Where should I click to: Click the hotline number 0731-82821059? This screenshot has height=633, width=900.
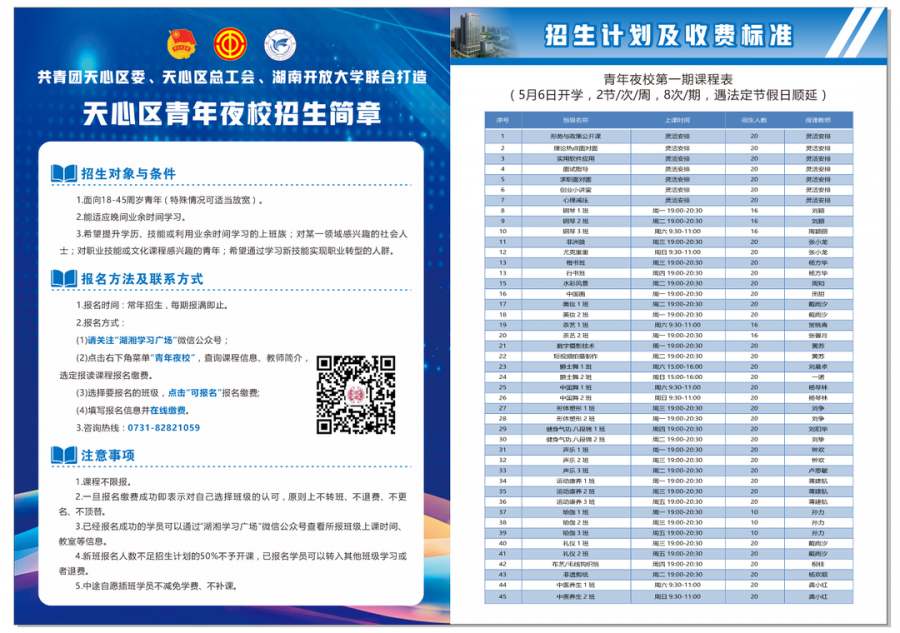click(164, 428)
